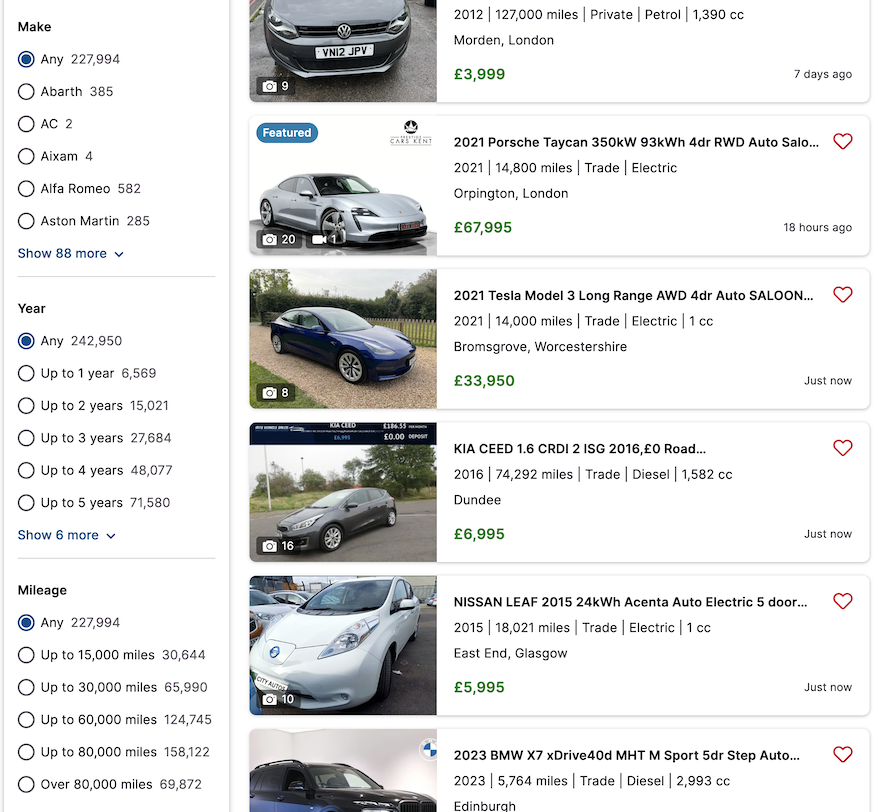Viewport: 875px width, 812px height.
Task: Open 2021 Porsche Taycan listing title
Action: [636, 142]
